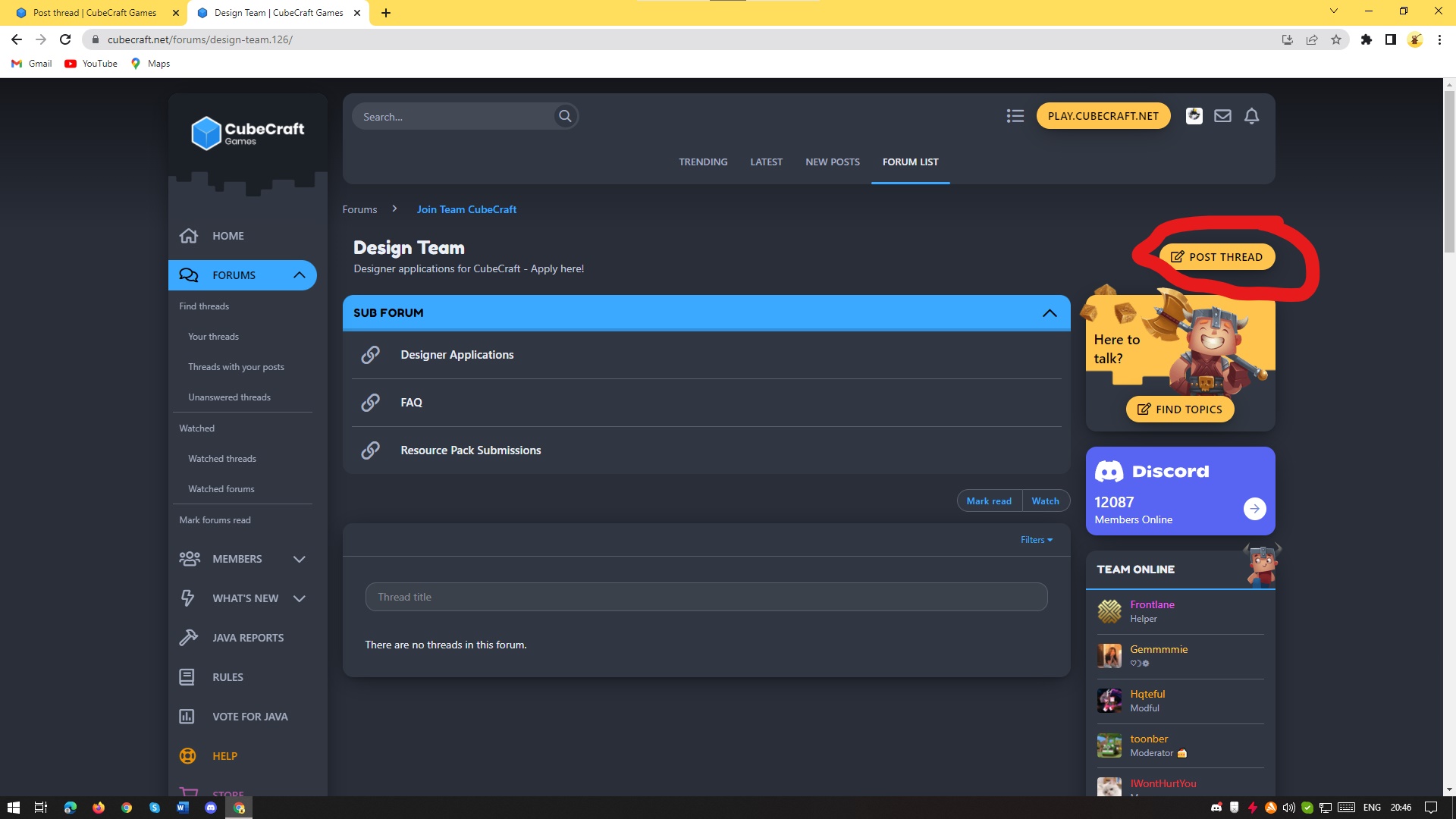Open YouTube bookmark
The height and width of the screenshot is (819, 1456).
91,64
